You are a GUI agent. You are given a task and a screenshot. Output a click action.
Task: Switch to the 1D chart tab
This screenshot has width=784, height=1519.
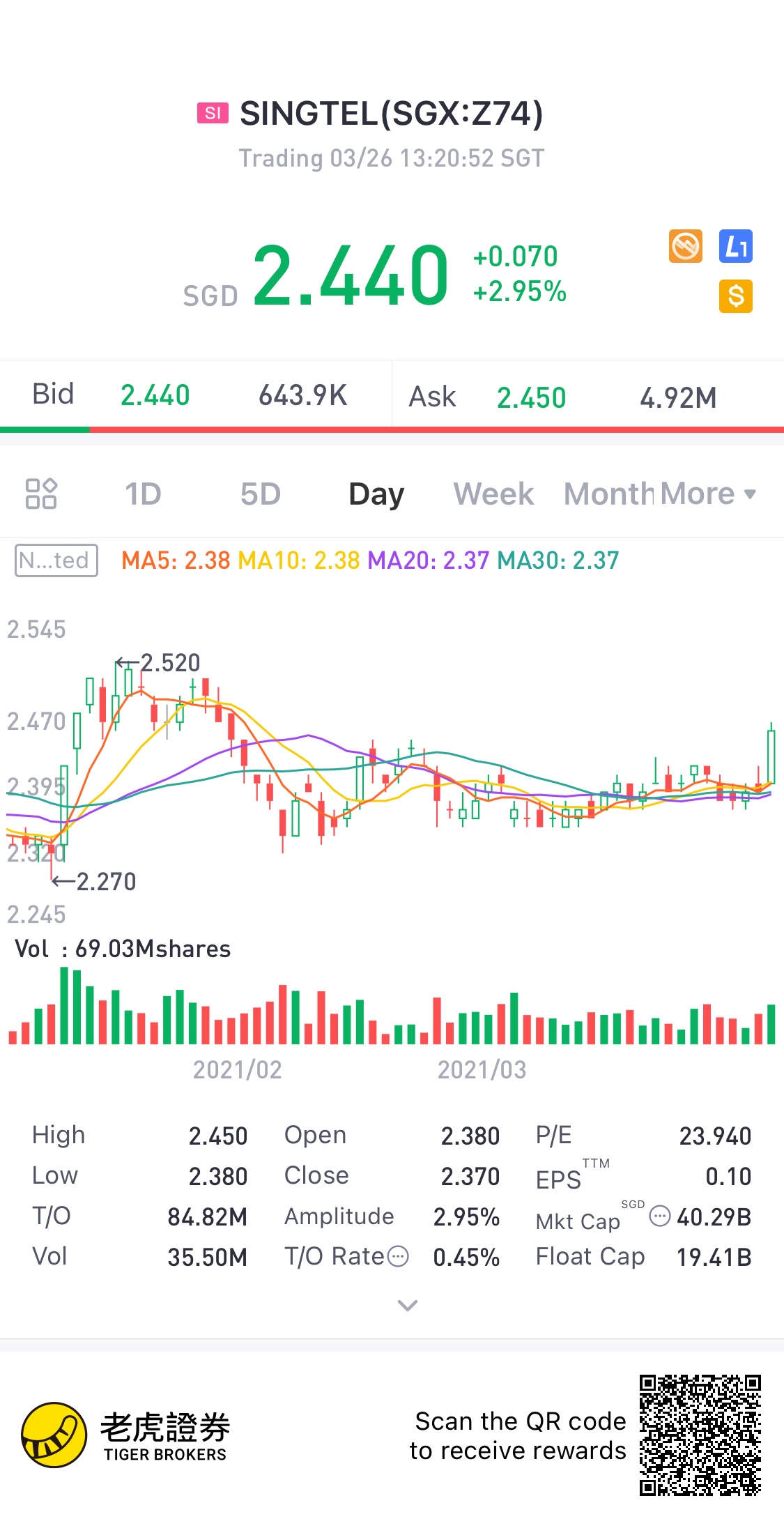143,494
